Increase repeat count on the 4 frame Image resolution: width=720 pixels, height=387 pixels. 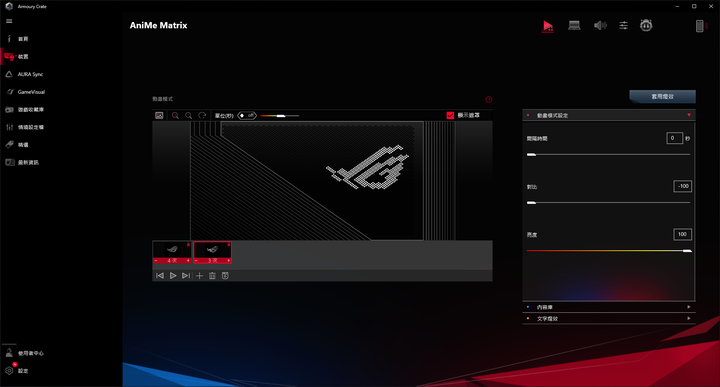point(188,261)
